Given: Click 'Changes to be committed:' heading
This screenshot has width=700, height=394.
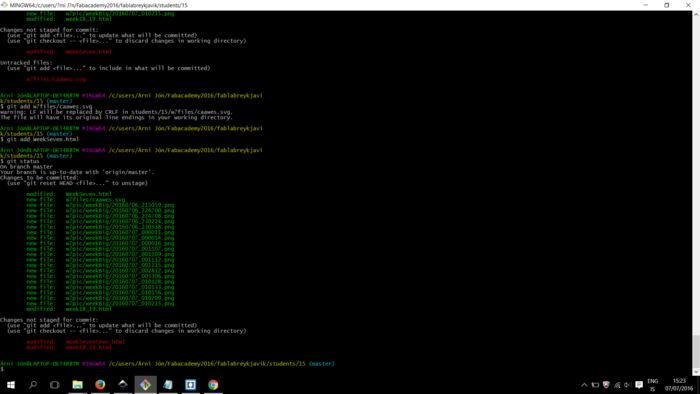Looking at the screenshot, I should (39, 177).
